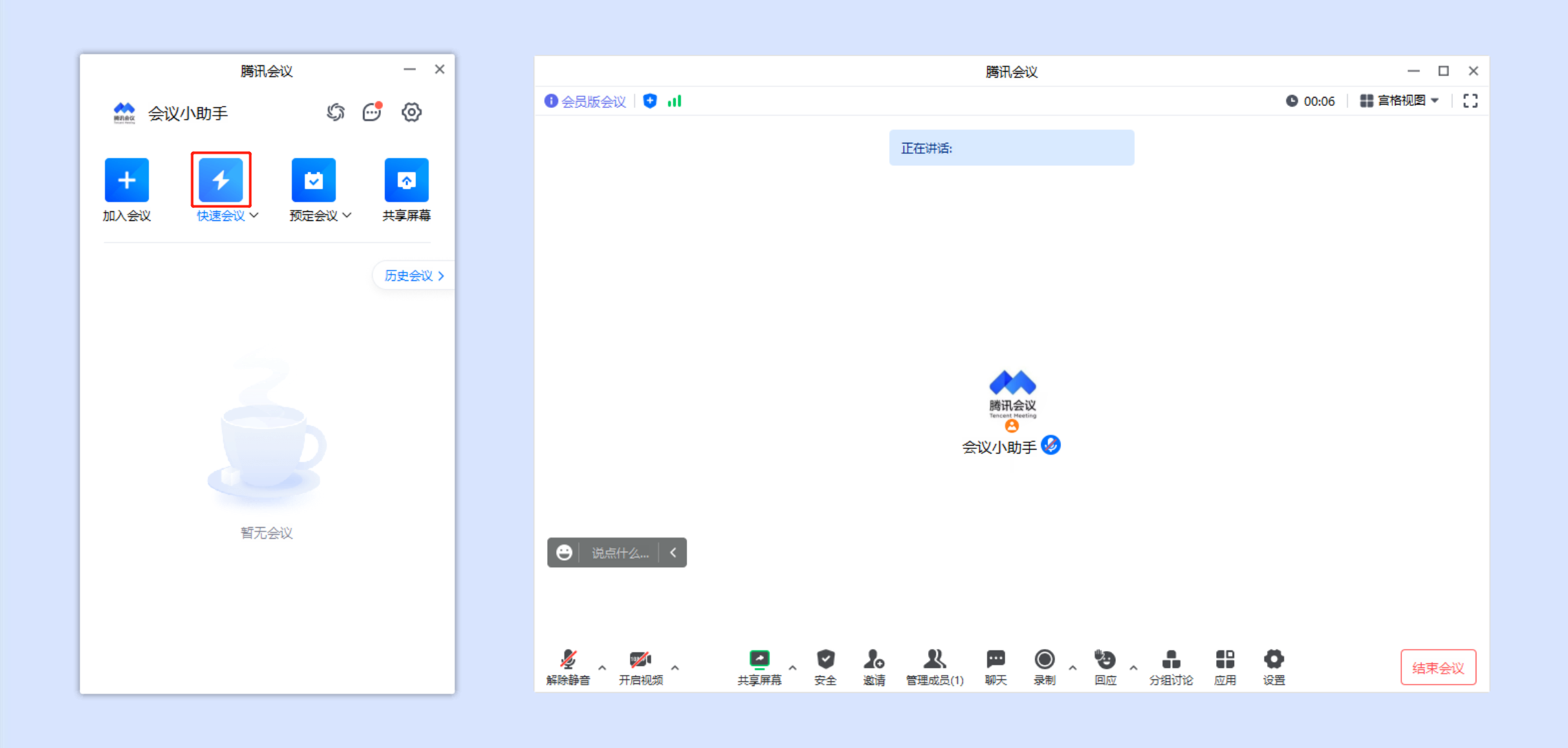This screenshot has height=748, width=1568.
Task: Close the left 腾讯会议 window
Action: click(x=440, y=69)
